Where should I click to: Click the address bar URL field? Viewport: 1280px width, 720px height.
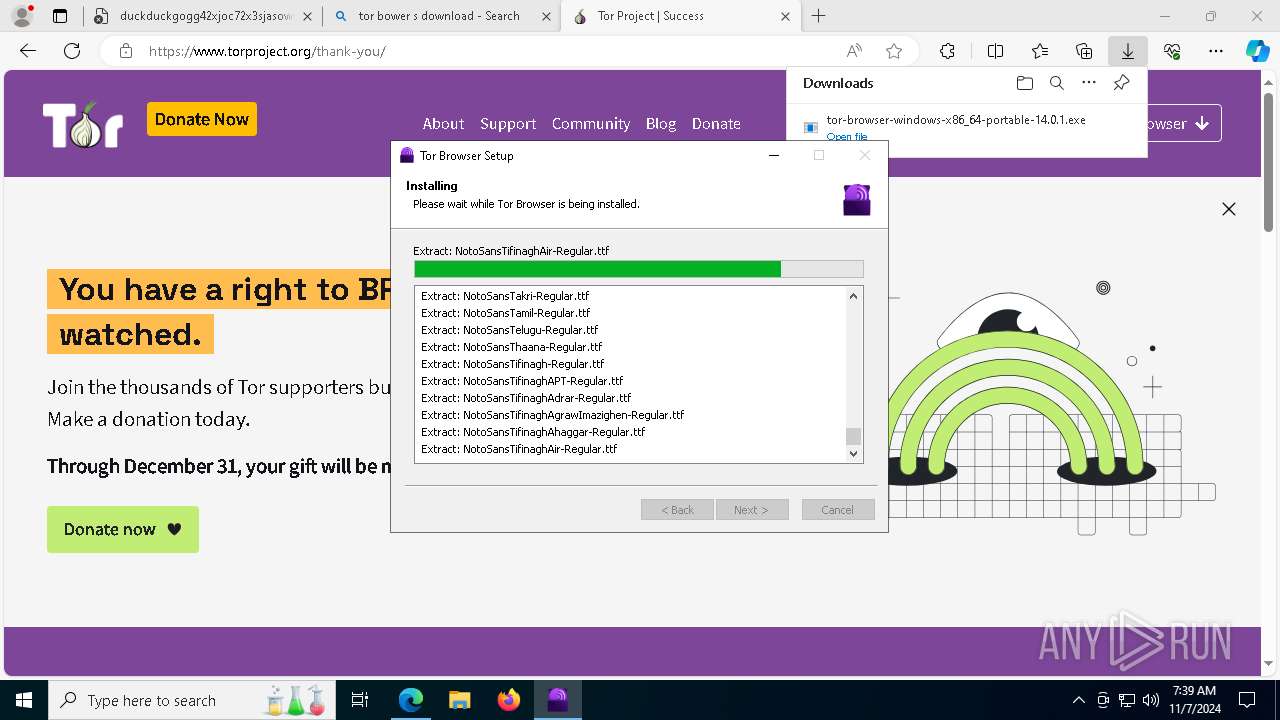[x=490, y=51]
